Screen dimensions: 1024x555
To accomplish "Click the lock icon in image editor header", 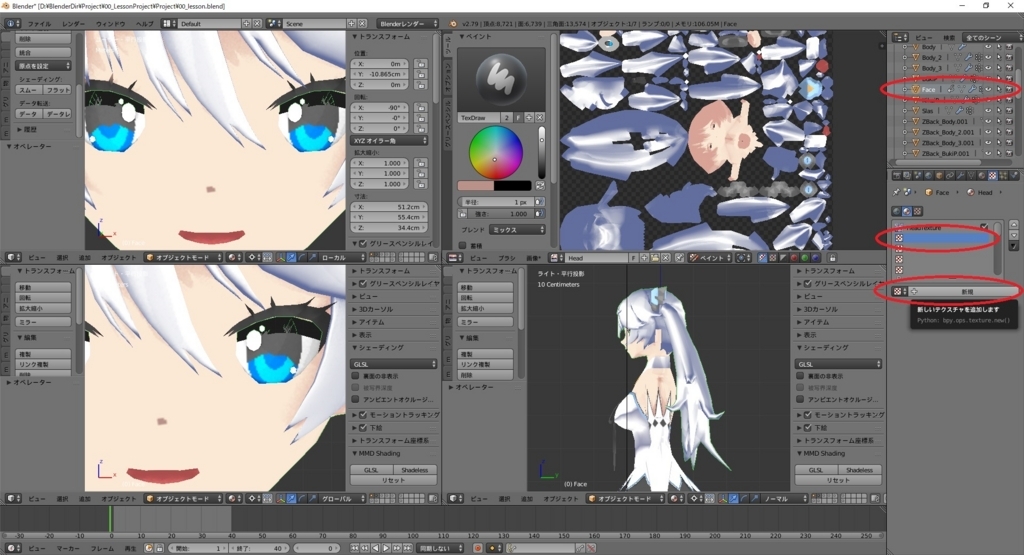I will pyautogui.click(x=832, y=258).
